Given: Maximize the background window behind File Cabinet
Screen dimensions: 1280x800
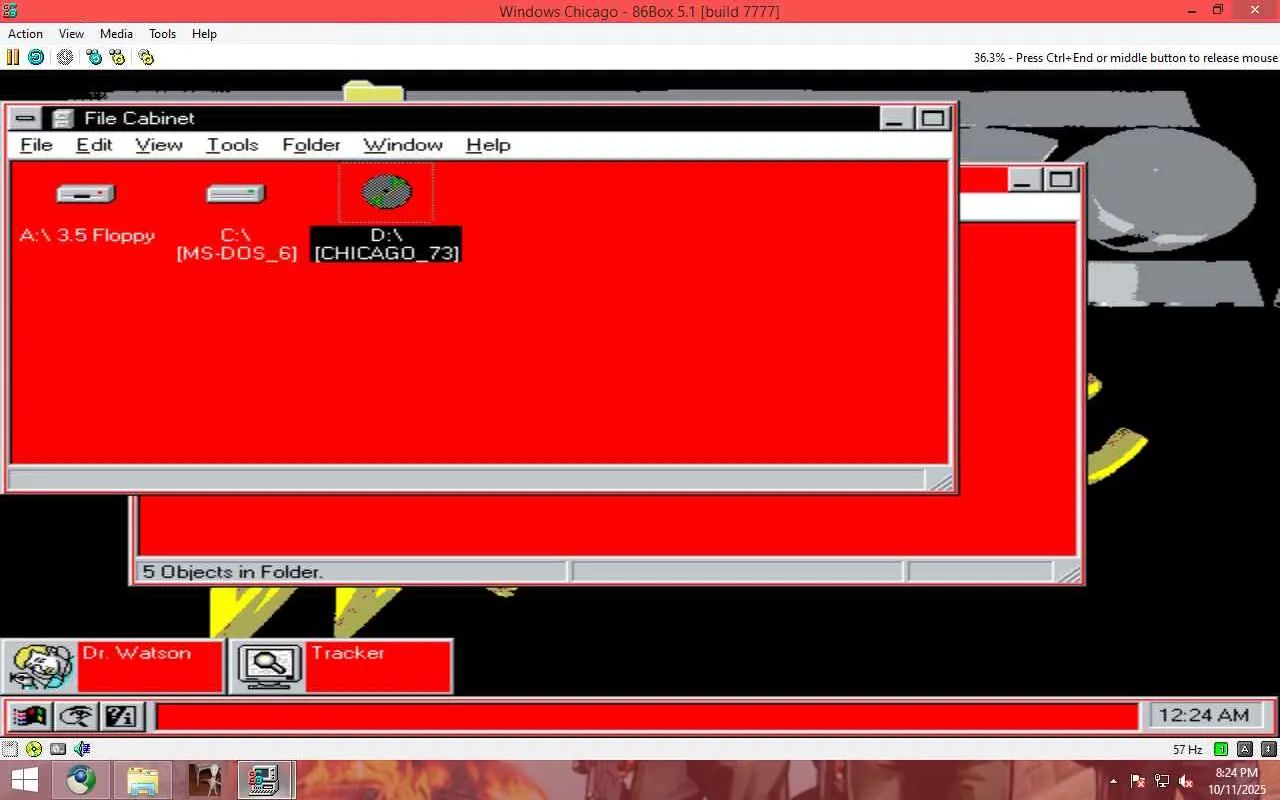Looking at the screenshot, I should [1059, 180].
